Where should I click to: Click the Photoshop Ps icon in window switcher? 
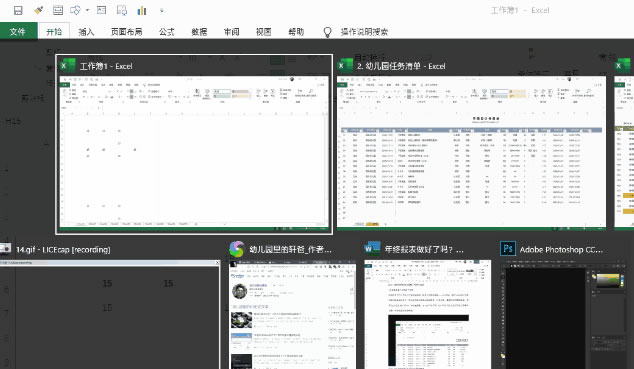(508, 249)
